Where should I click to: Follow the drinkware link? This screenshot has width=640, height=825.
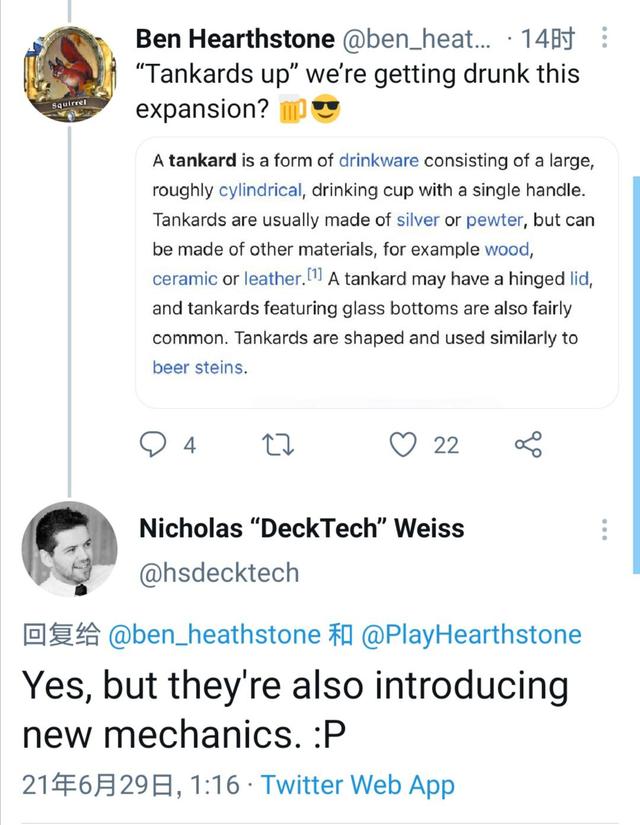pos(379,160)
